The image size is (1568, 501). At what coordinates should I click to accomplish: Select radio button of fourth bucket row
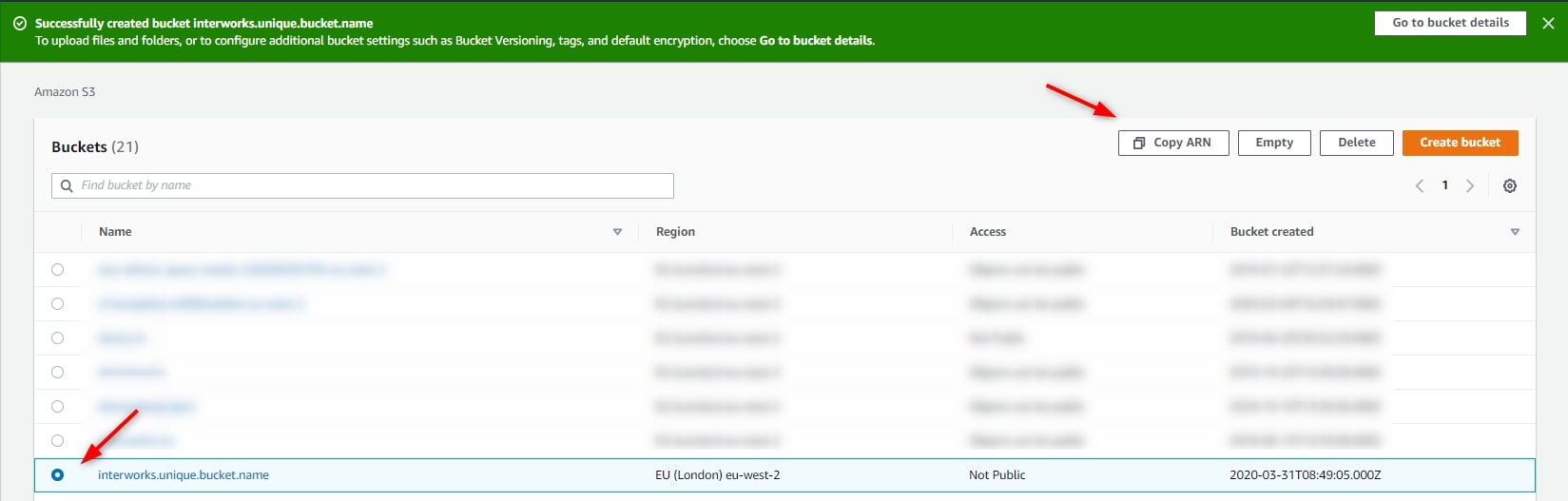pos(57,373)
